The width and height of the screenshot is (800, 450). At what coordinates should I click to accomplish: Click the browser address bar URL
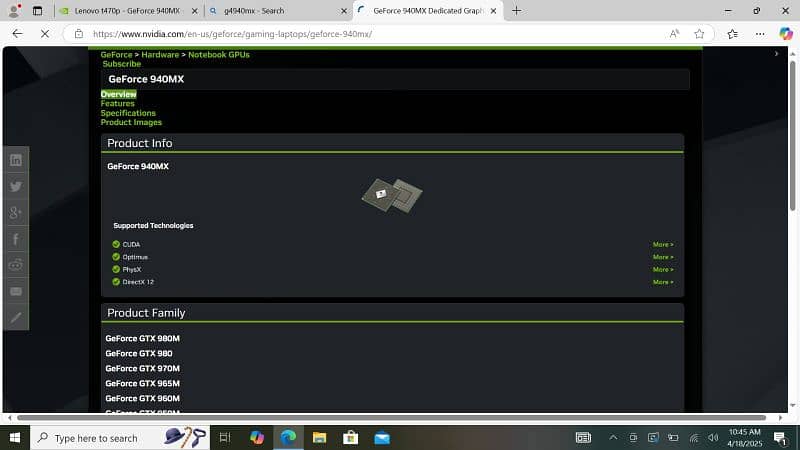pyautogui.click(x=233, y=34)
